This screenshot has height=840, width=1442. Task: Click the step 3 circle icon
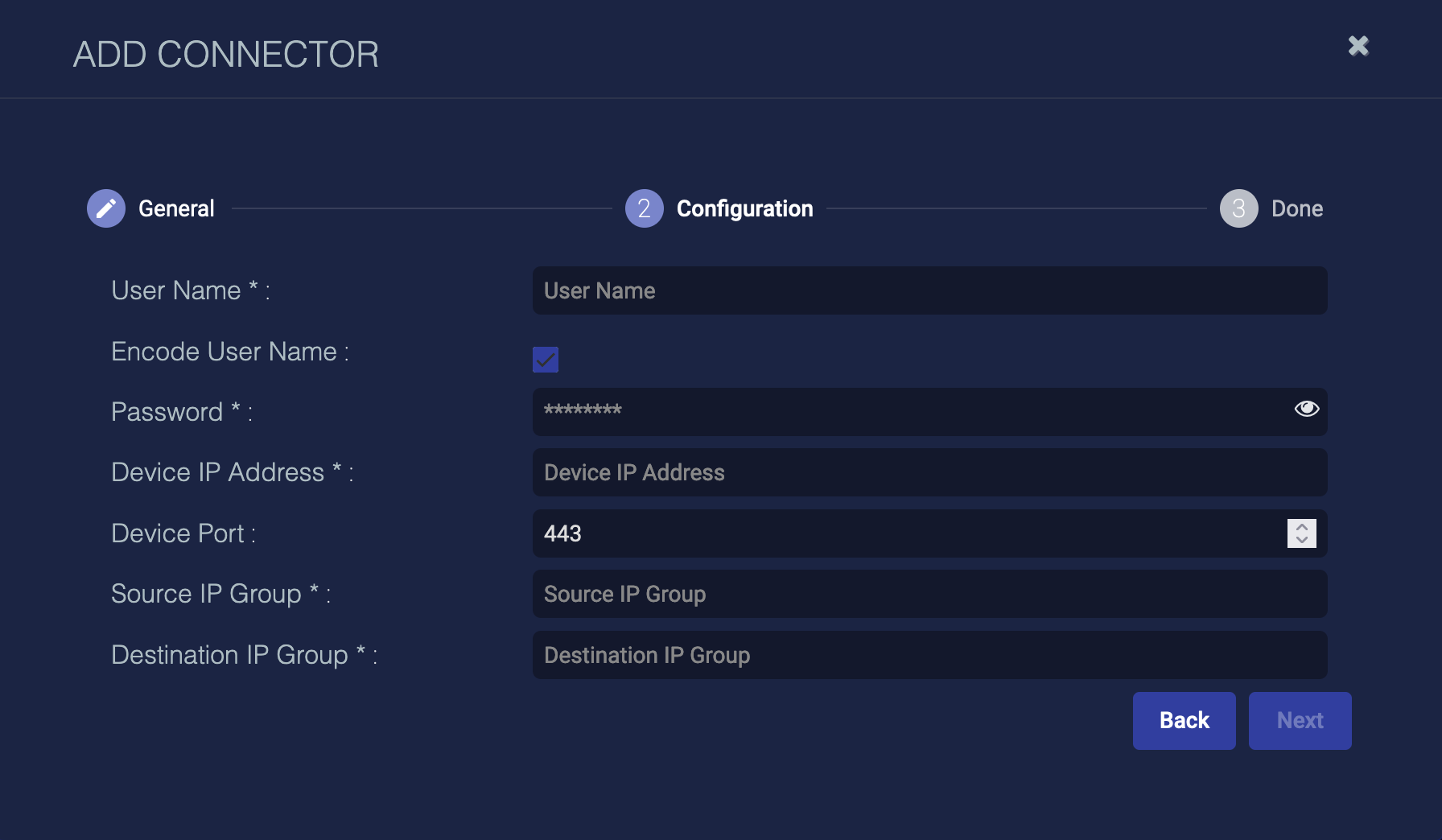(x=1238, y=208)
